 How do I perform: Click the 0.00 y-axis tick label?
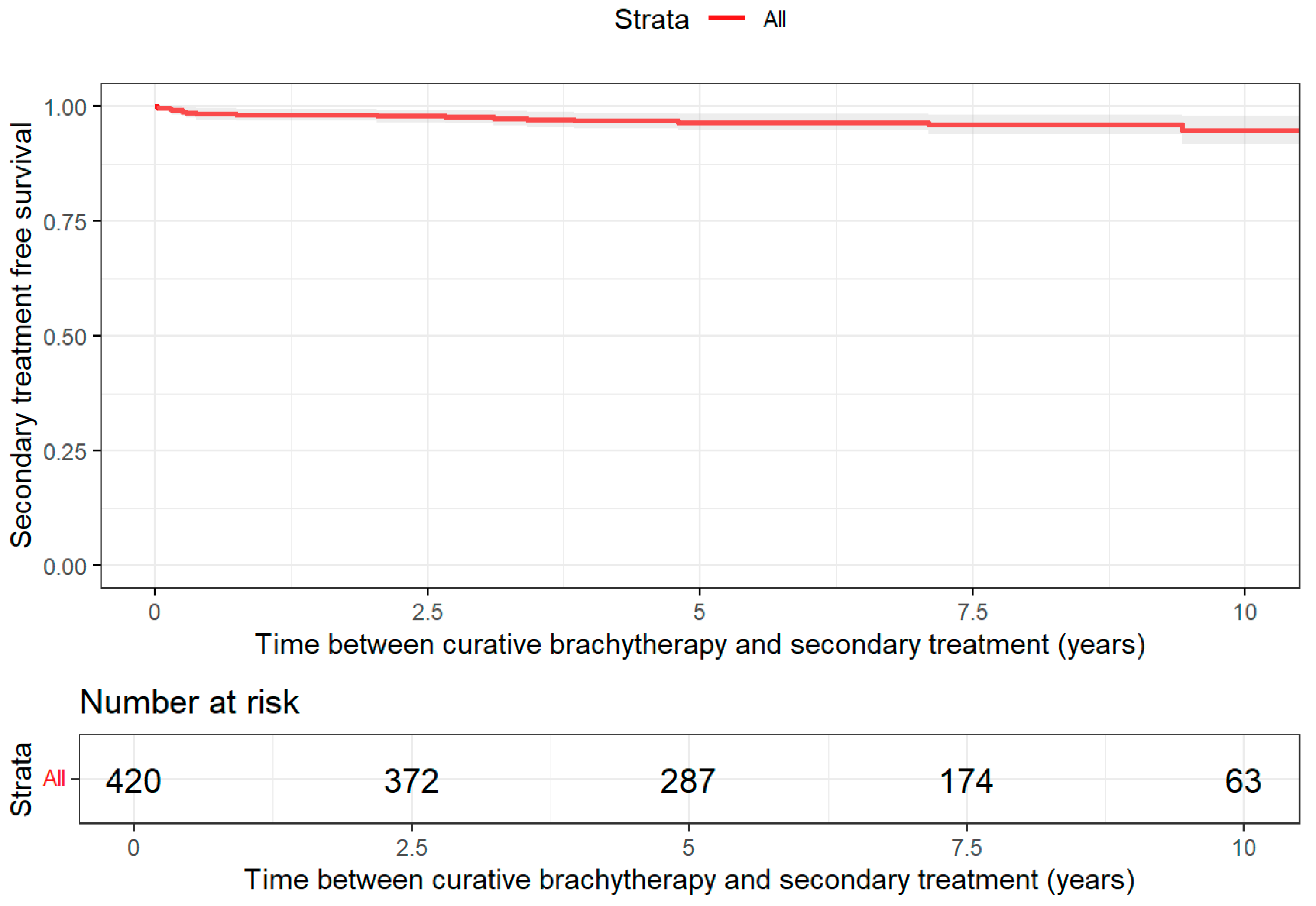(65, 566)
